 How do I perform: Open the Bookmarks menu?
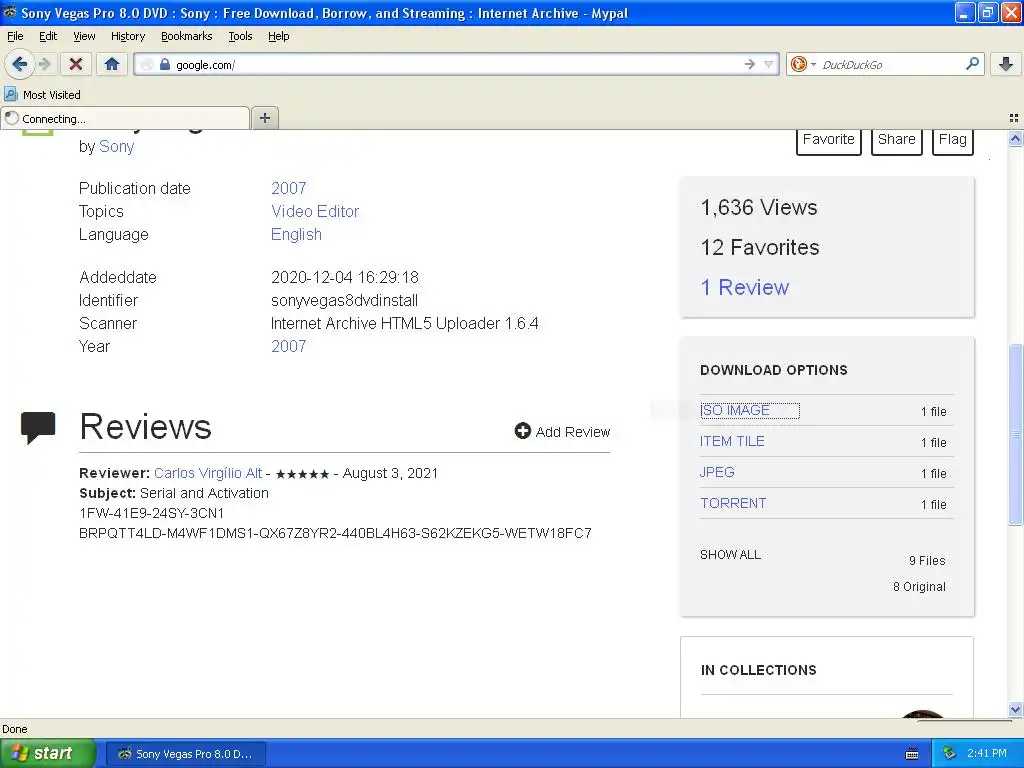[x=186, y=36]
